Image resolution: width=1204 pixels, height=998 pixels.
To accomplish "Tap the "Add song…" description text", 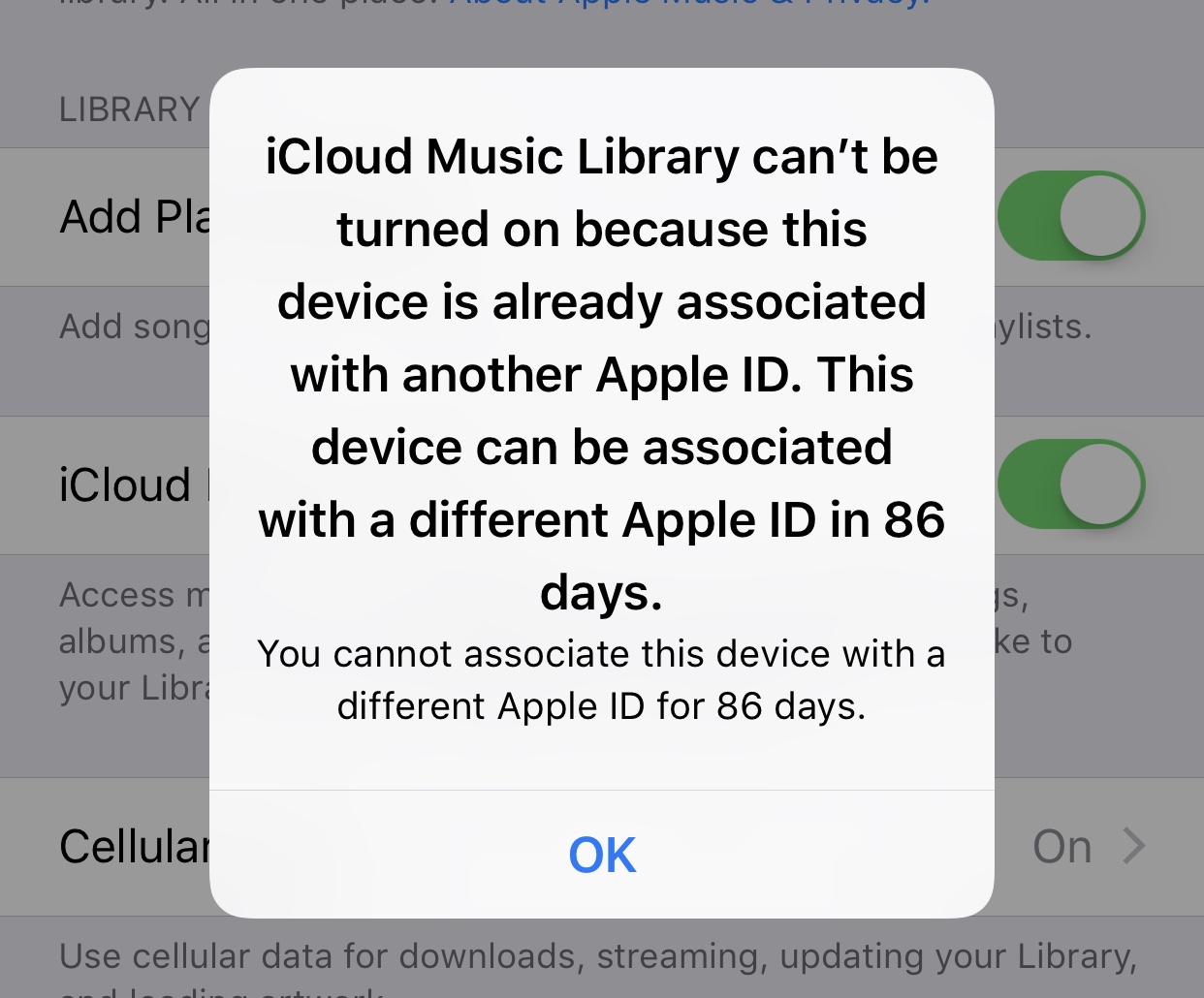I will point(135,327).
